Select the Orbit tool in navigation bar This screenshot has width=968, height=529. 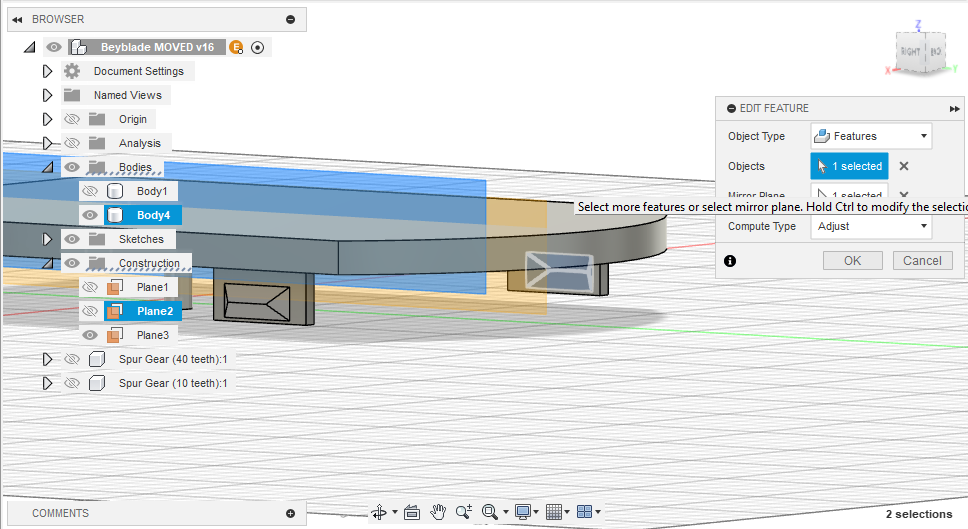pos(380,512)
